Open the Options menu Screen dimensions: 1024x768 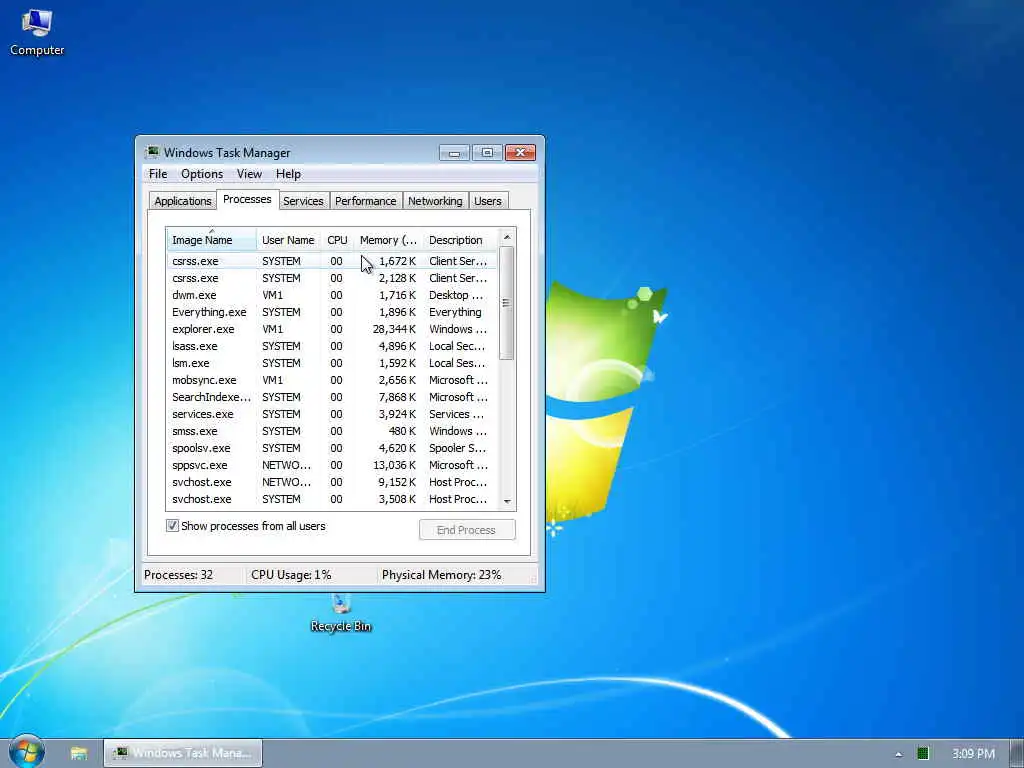point(202,174)
